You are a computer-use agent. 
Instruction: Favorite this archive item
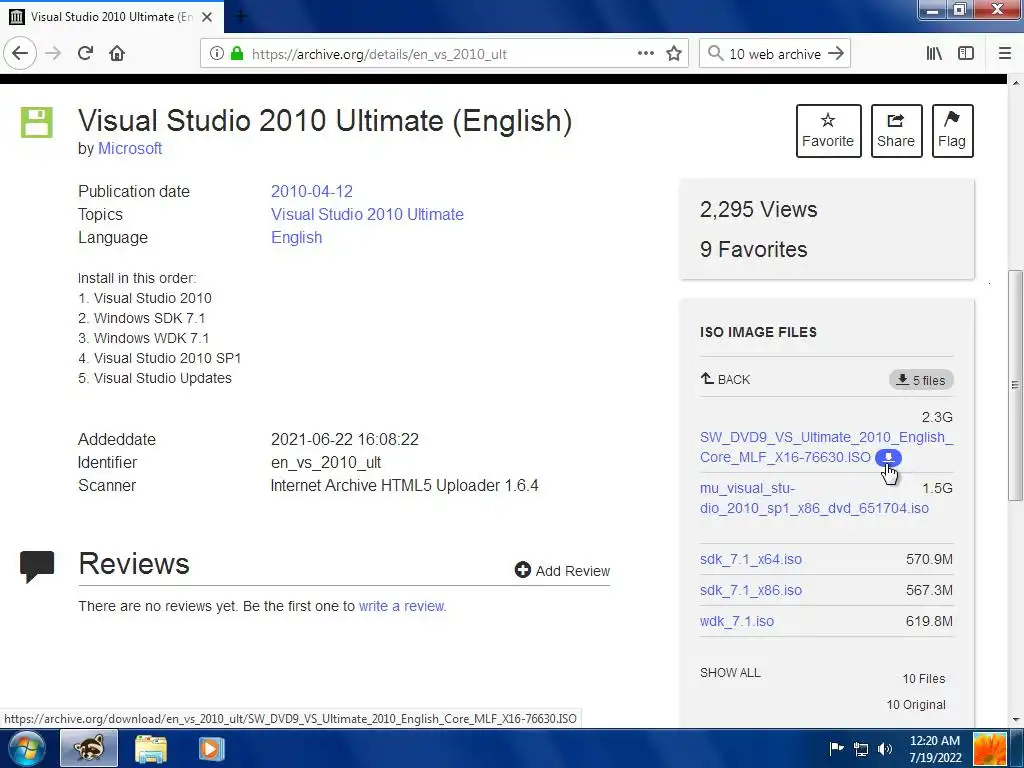coord(828,131)
